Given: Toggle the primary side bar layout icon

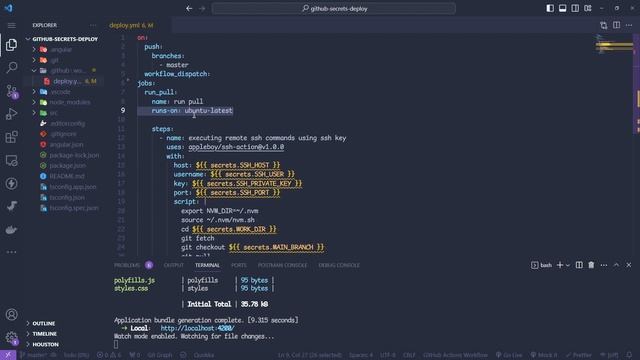Looking at the screenshot, I should click(x=550, y=8).
